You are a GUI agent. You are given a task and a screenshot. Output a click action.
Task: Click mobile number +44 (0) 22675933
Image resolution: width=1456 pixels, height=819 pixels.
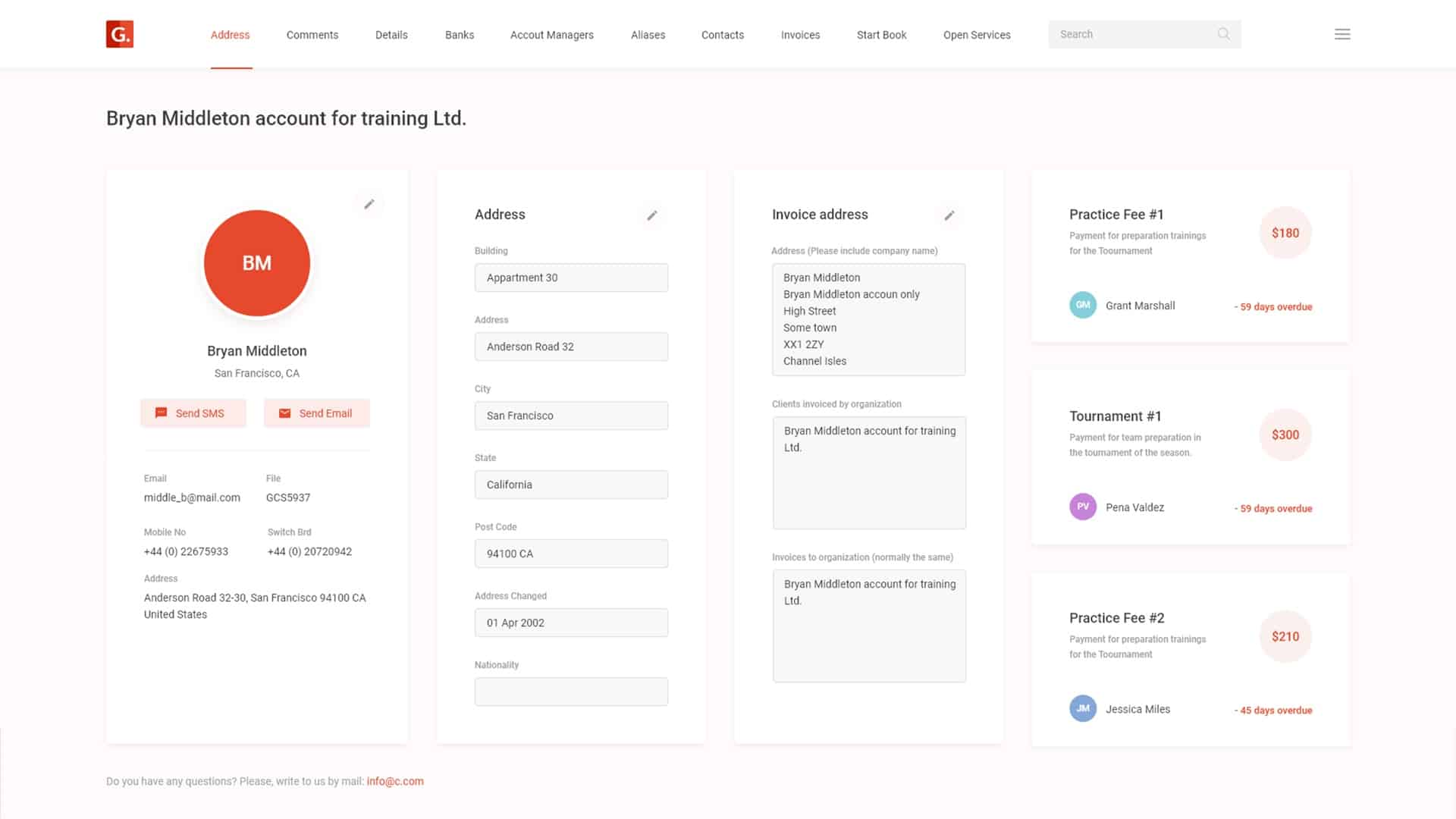point(186,551)
